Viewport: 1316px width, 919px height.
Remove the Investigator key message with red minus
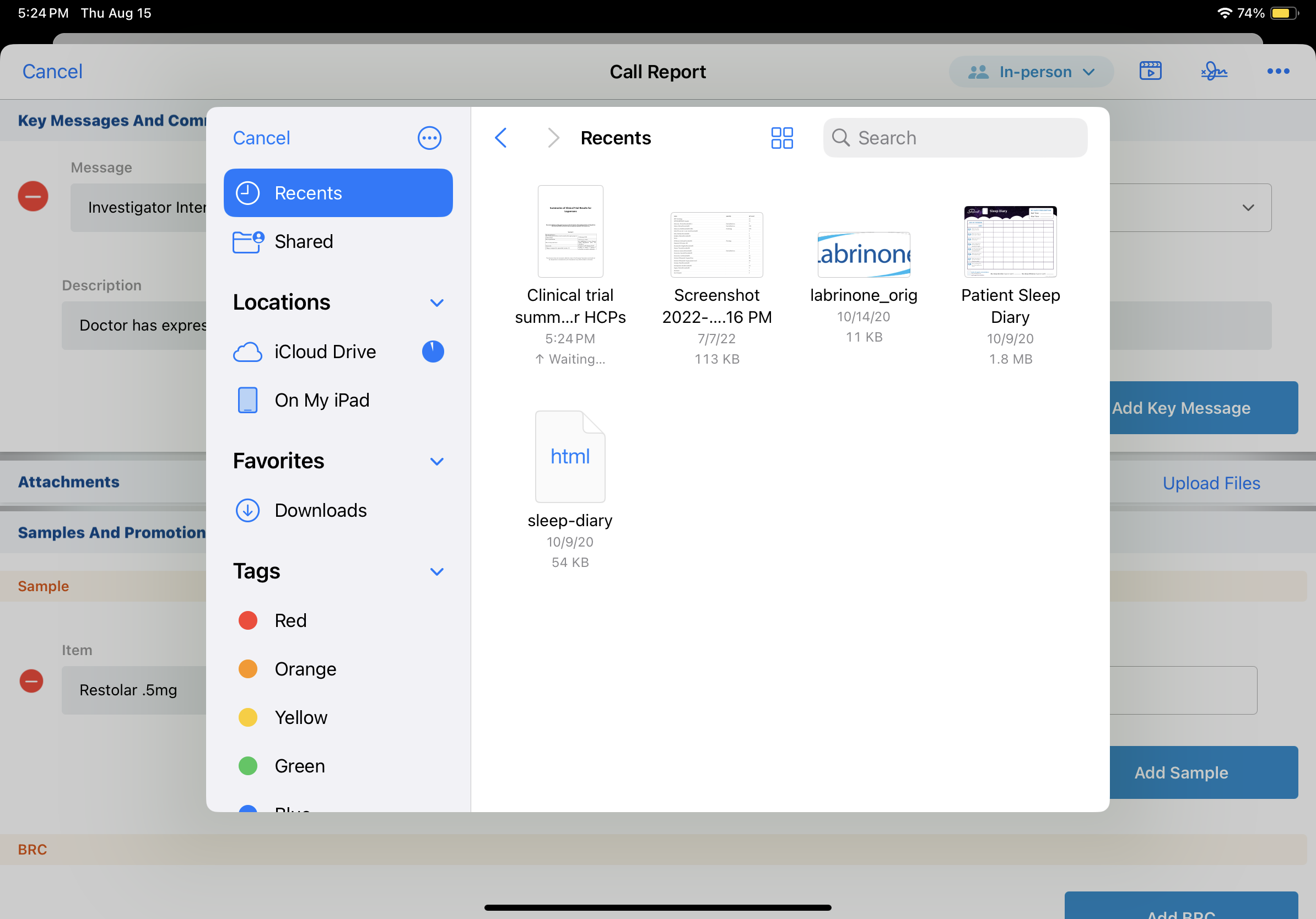(33, 197)
